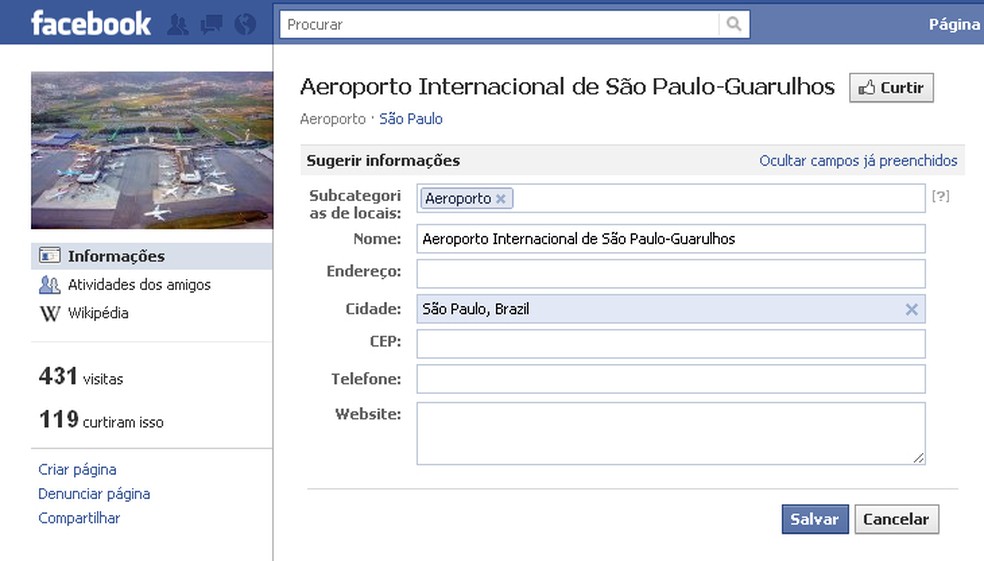Viewport: 984px width, 561px height.
Task: Click into the CEP field
Action: [671, 344]
